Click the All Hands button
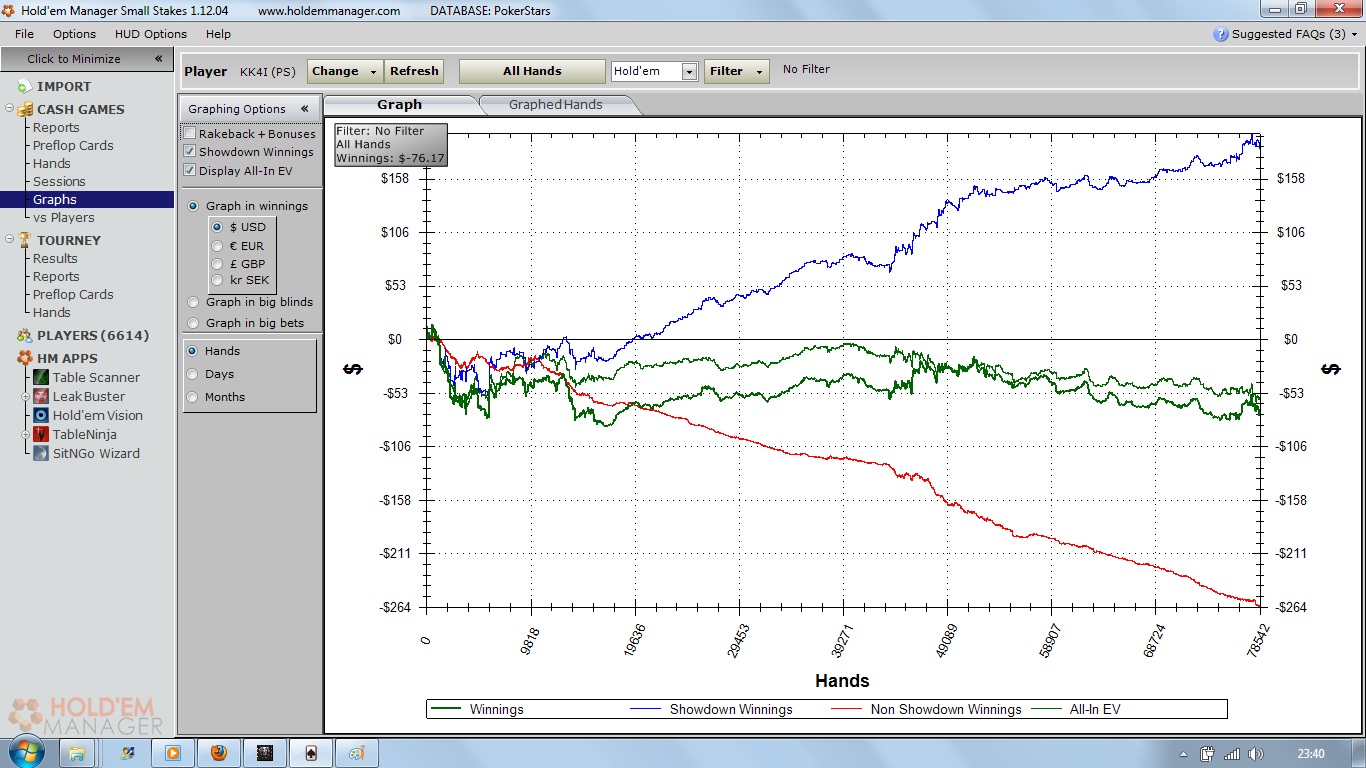The height and width of the screenshot is (768, 1366). click(x=532, y=71)
